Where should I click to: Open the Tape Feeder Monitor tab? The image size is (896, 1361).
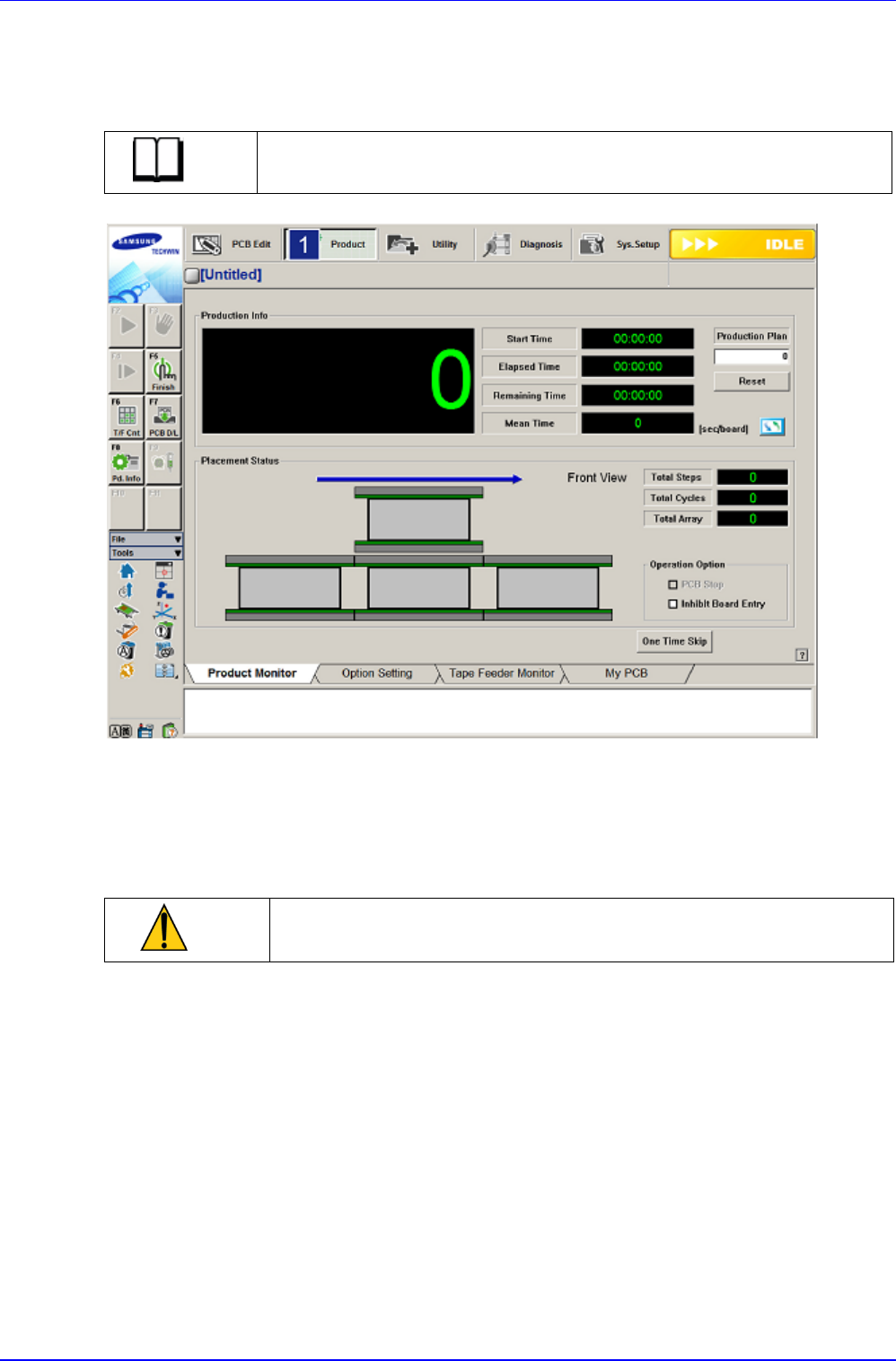tap(502, 673)
